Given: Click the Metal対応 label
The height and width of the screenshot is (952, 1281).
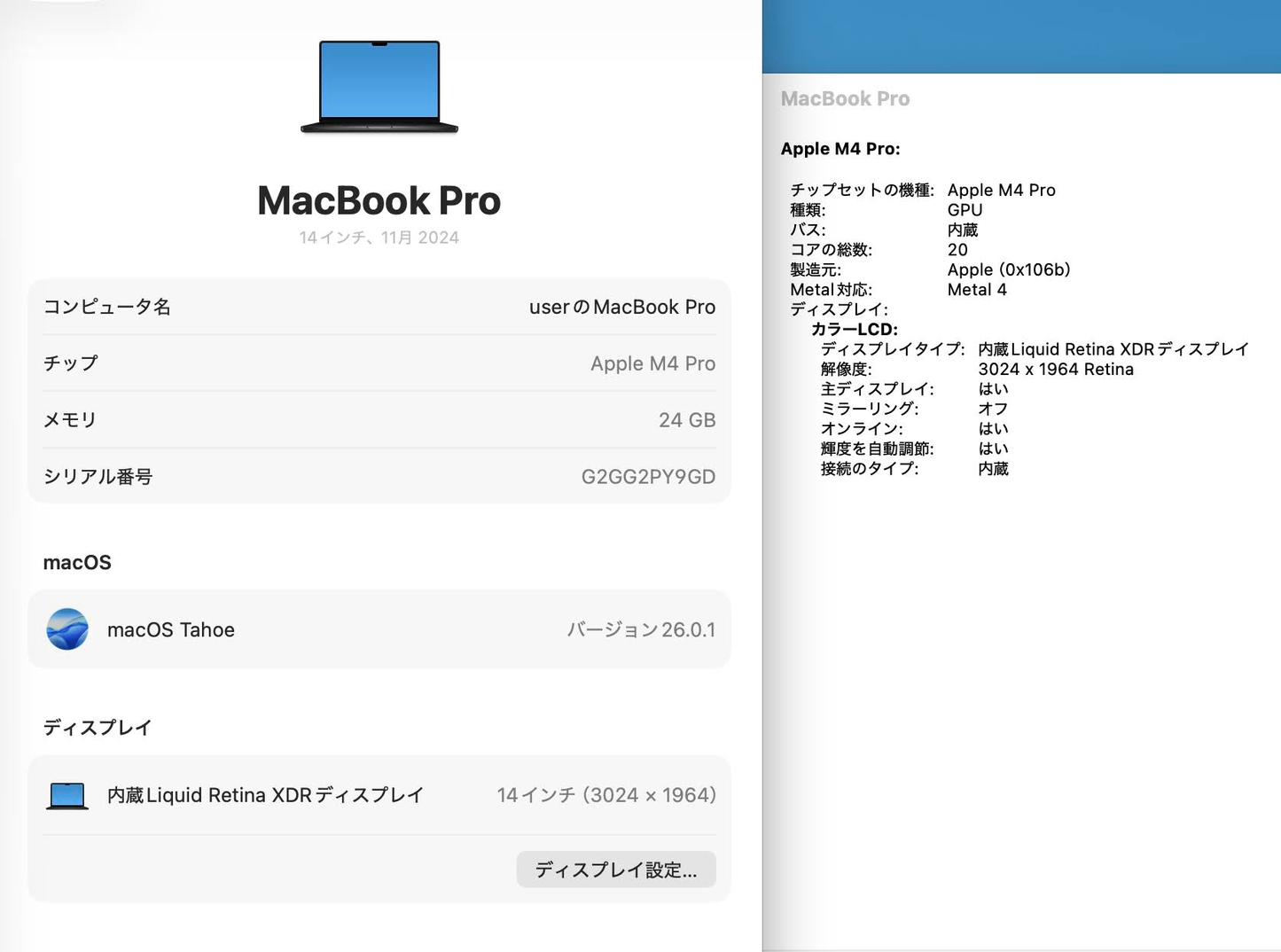Looking at the screenshot, I should [831, 290].
